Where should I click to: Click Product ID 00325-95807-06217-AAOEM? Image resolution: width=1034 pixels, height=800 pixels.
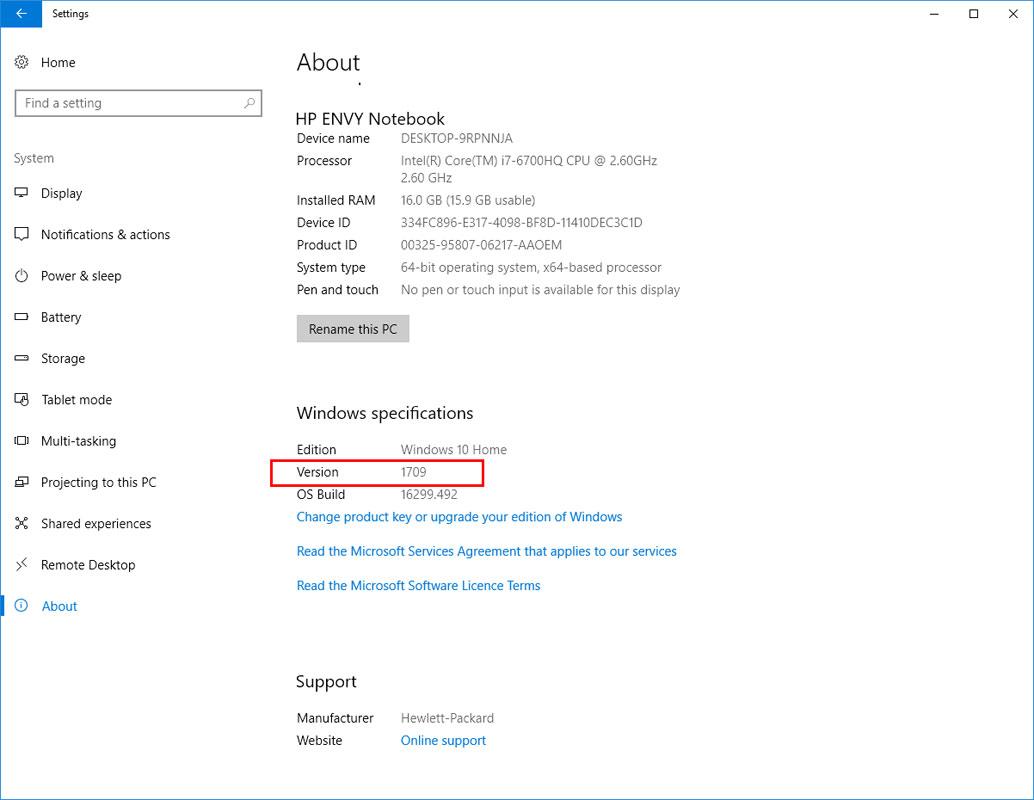[x=481, y=245]
